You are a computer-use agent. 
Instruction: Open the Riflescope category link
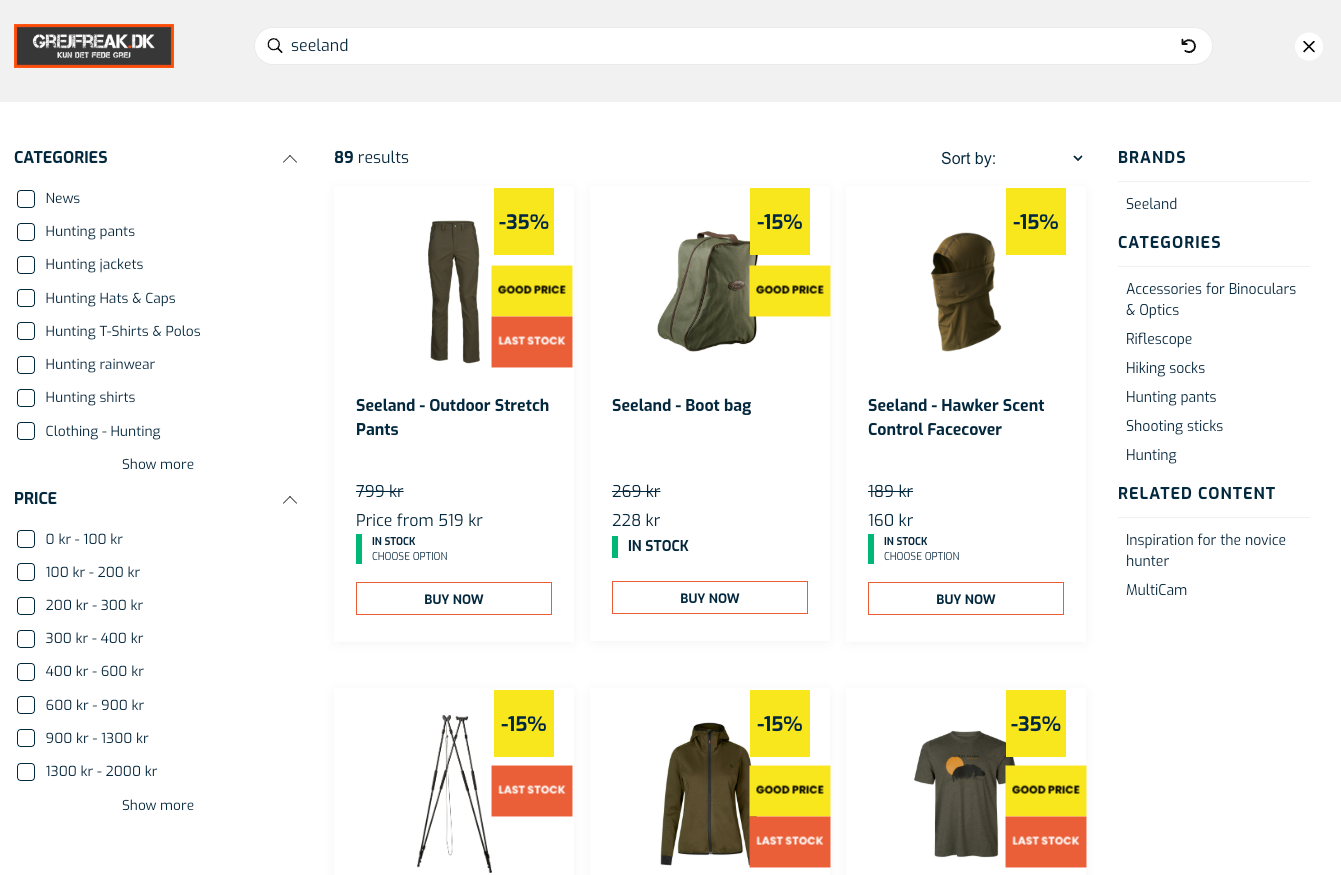(x=1159, y=339)
